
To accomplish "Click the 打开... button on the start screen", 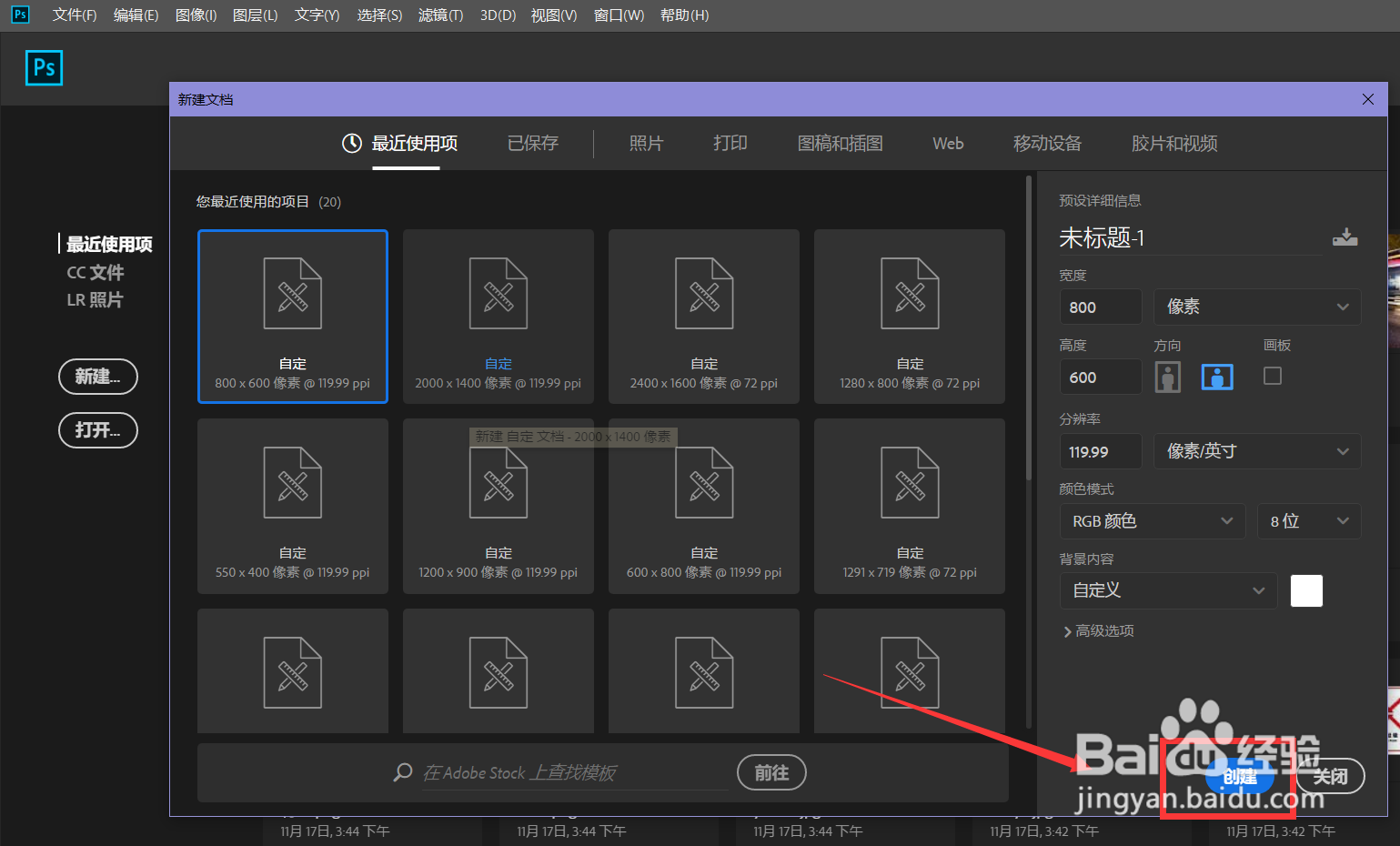I will (98, 430).
